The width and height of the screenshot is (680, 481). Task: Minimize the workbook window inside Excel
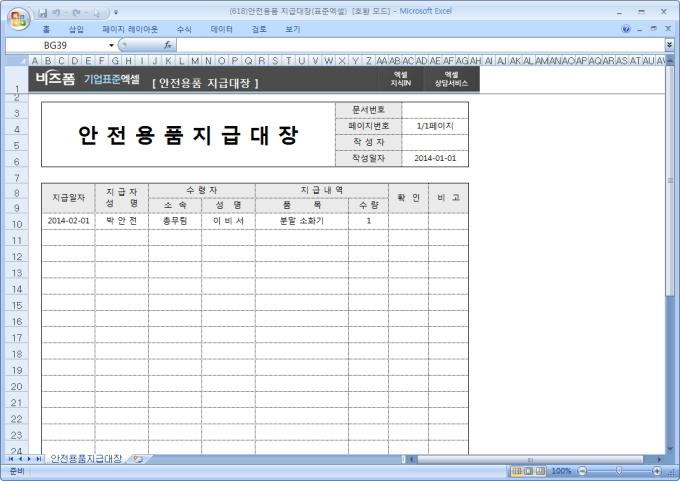click(x=640, y=29)
